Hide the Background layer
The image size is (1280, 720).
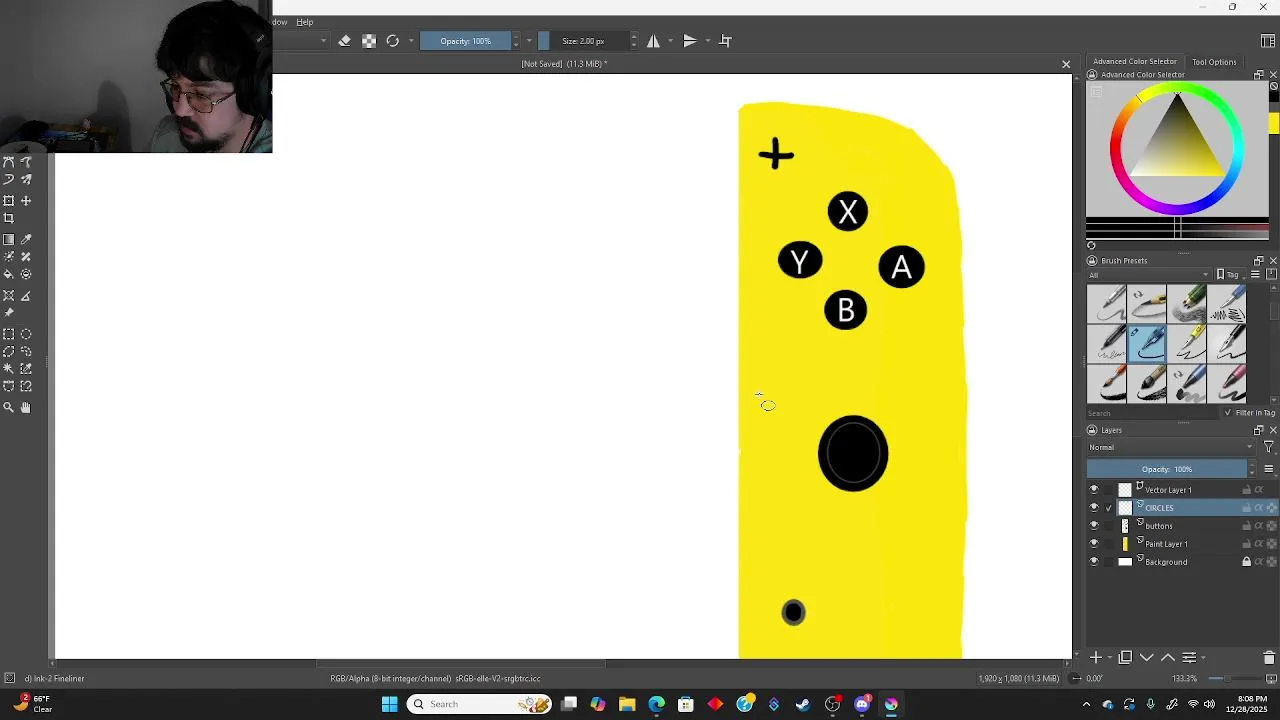(x=1094, y=562)
